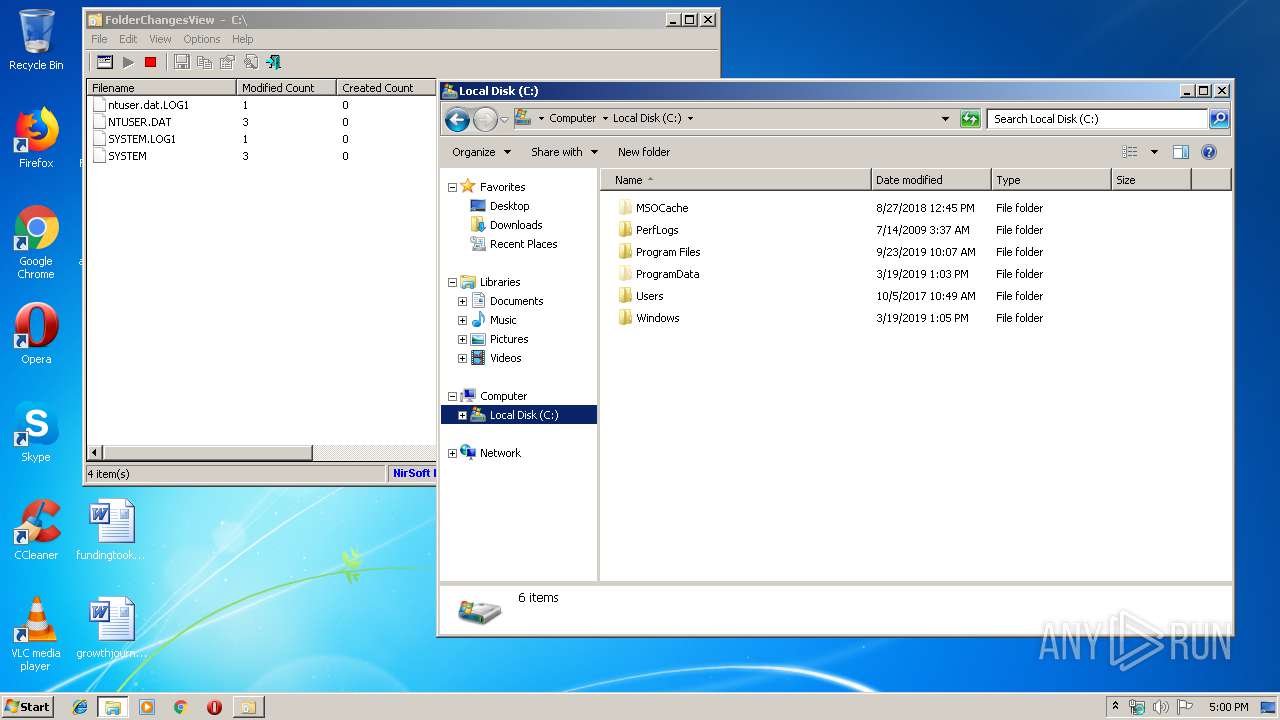Sort by Created Count column in FolderChangesView
1280x720 pixels.
pyautogui.click(x=386, y=88)
